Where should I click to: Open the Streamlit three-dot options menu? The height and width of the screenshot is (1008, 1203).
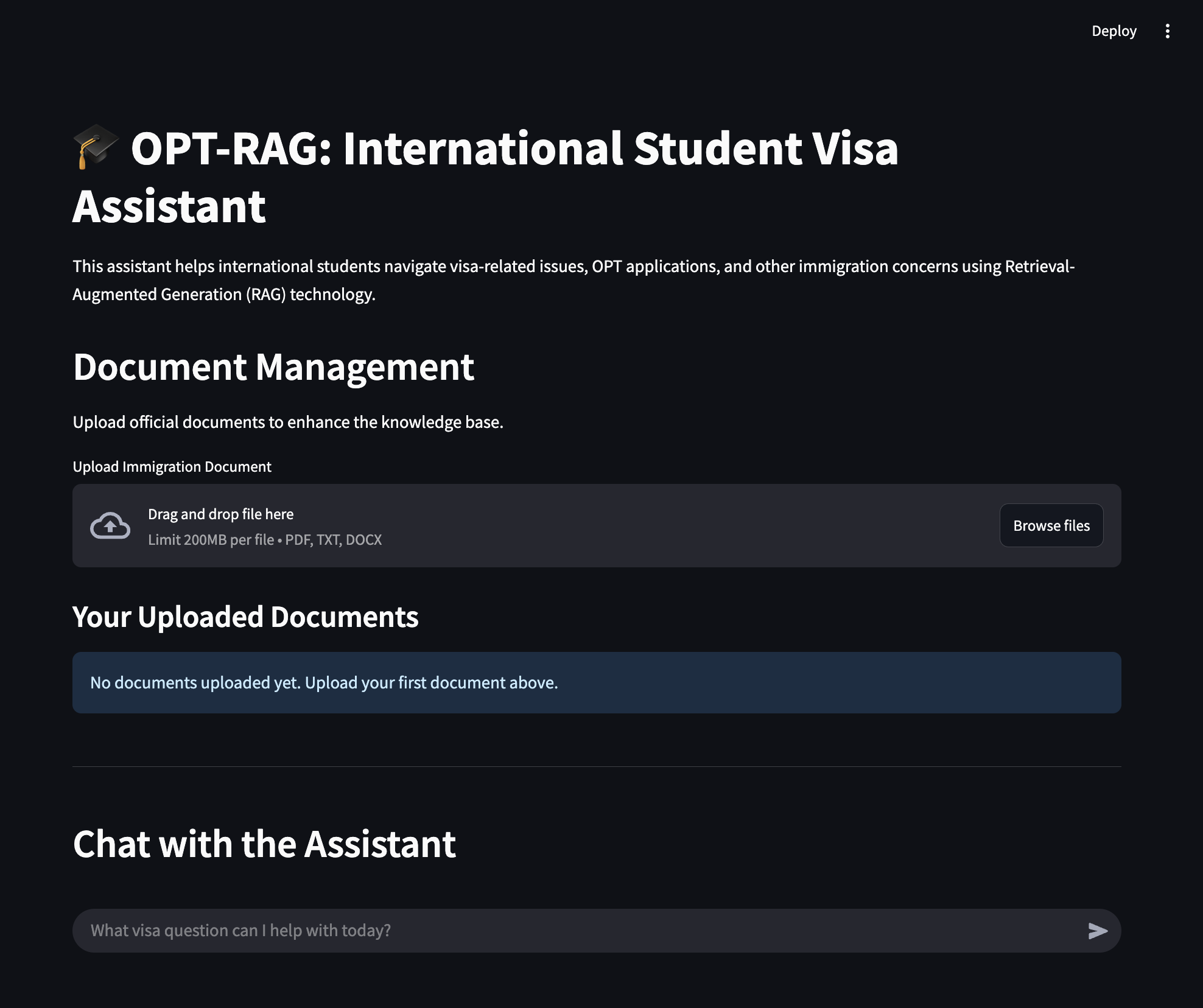[1168, 30]
